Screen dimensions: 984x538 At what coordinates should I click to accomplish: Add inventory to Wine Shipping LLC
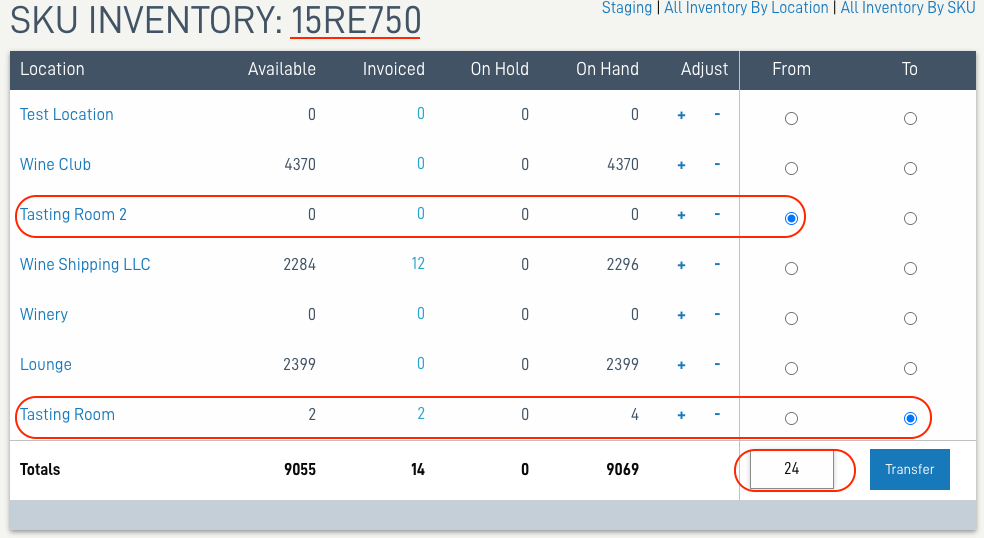click(681, 265)
